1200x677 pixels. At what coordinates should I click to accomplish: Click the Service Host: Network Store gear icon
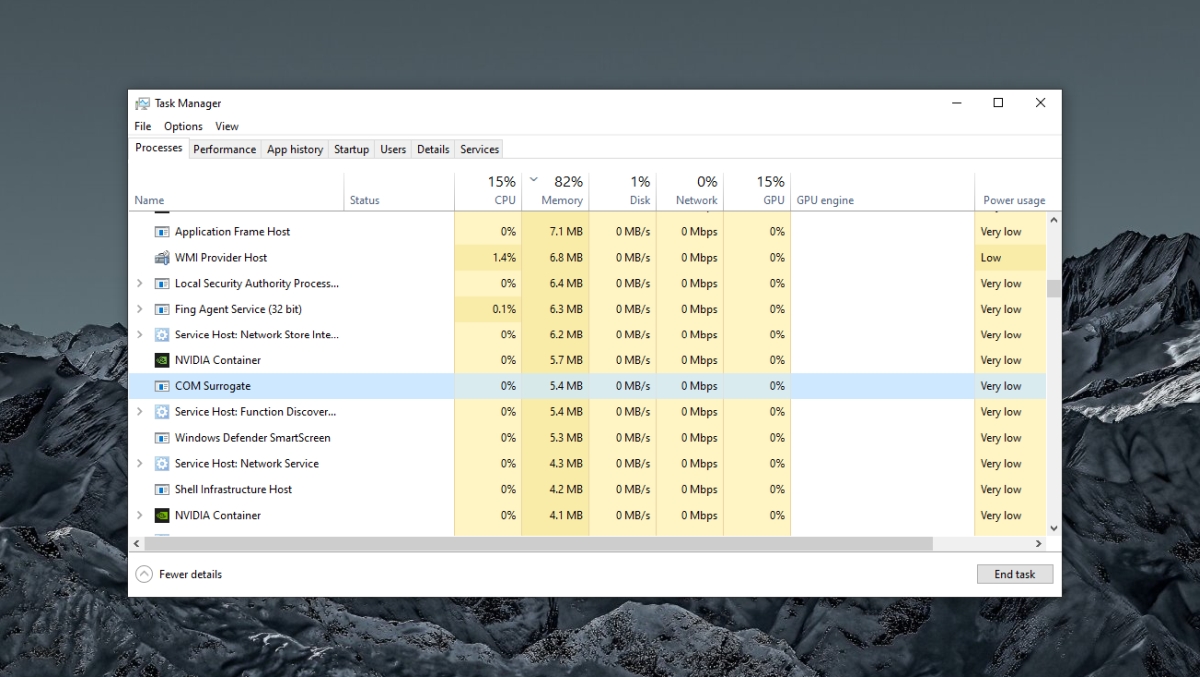(162, 335)
